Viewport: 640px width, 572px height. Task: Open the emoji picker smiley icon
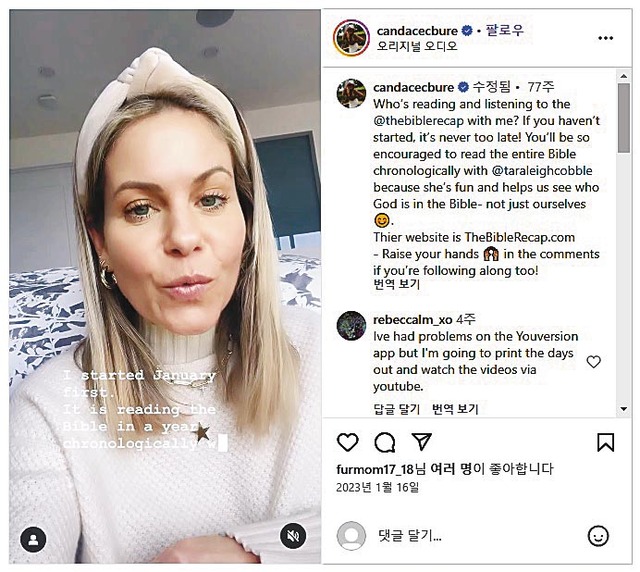tap(598, 536)
